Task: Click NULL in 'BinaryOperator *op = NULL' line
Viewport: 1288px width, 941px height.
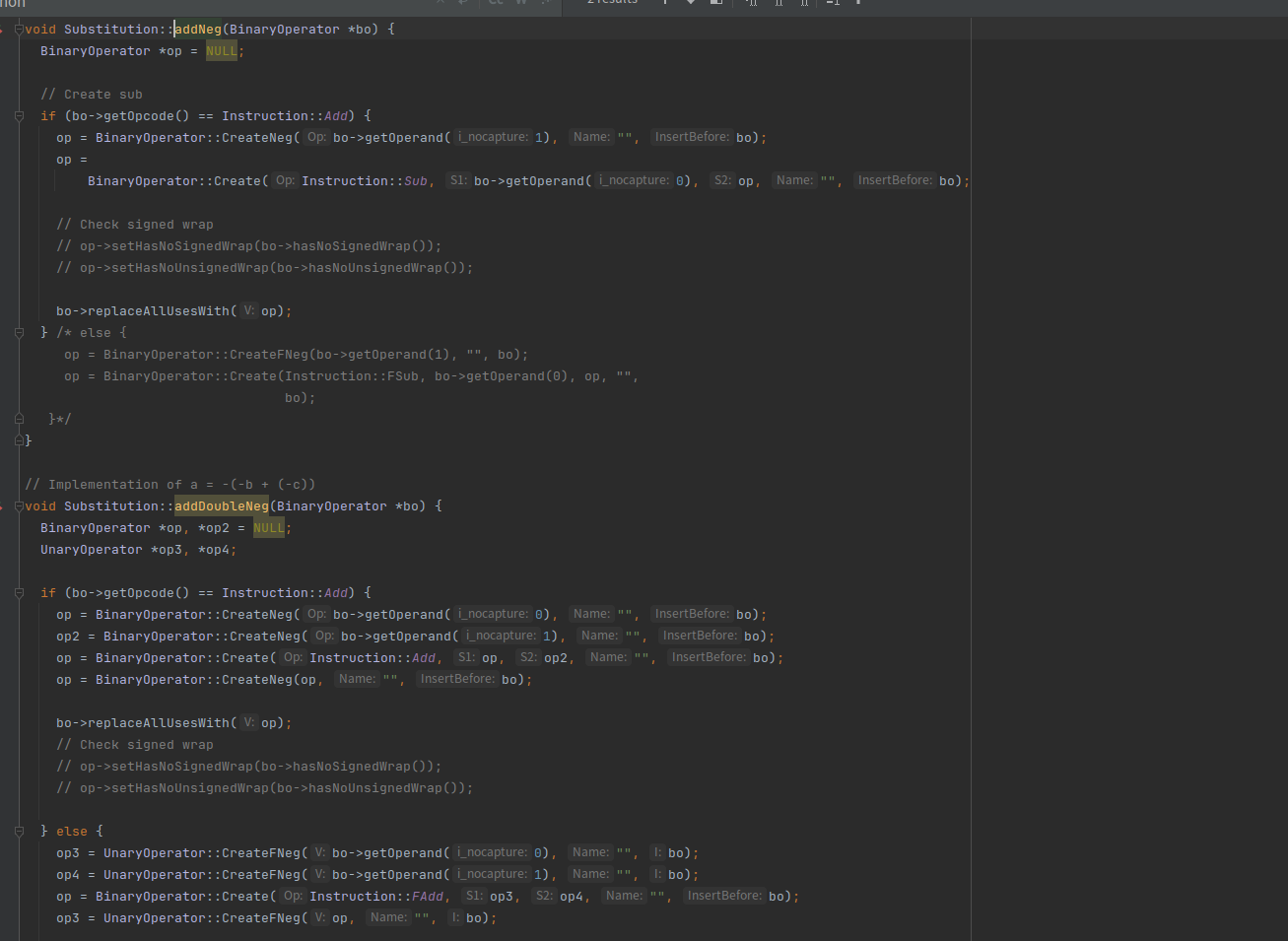Action: pyautogui.click(x=222, y=51)
